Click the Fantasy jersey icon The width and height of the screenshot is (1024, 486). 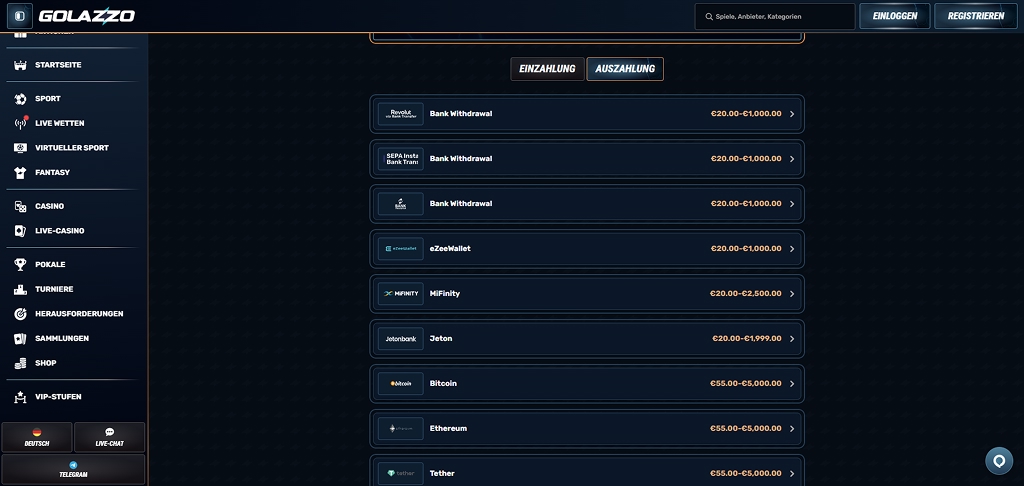(20, 173)
